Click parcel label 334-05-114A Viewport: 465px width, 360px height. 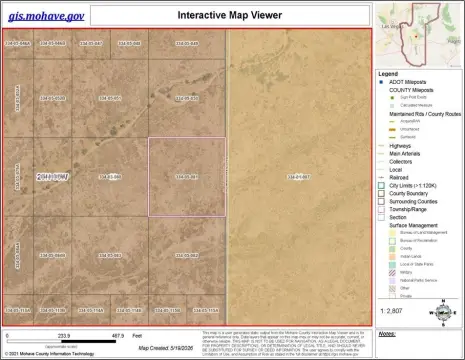click(91, 310)
